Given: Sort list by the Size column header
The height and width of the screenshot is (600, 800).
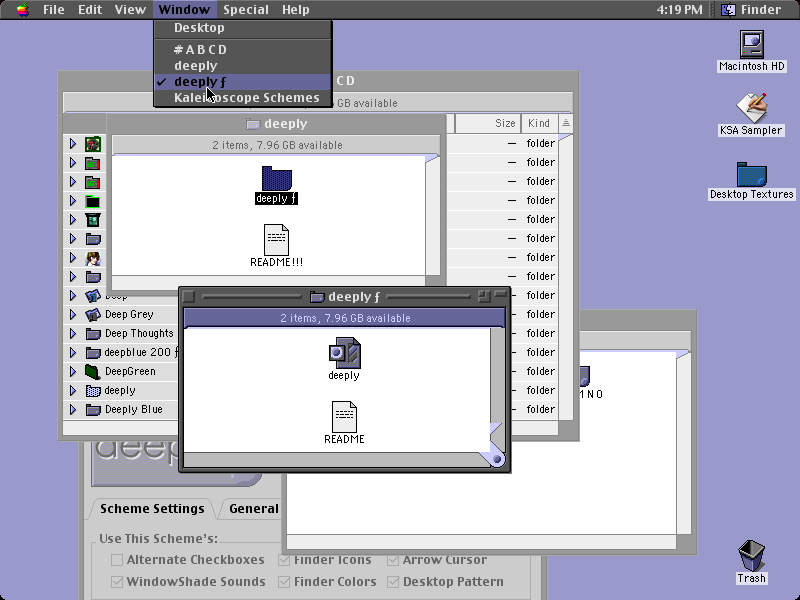Looking at the screenshot, I should pyautogui.click(x=487, y=123).
